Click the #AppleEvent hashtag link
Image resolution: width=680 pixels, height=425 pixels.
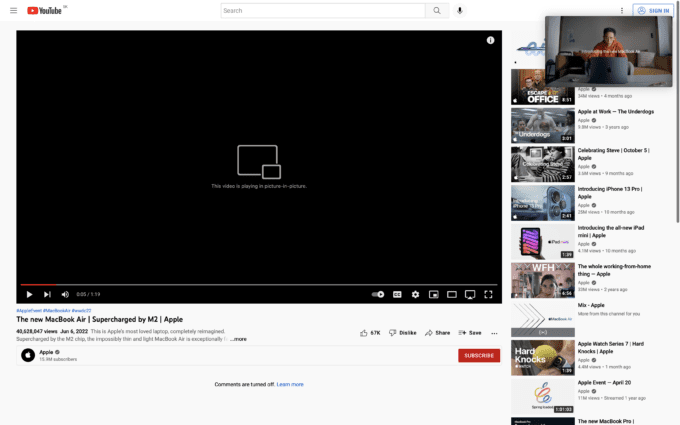point(29,311)
